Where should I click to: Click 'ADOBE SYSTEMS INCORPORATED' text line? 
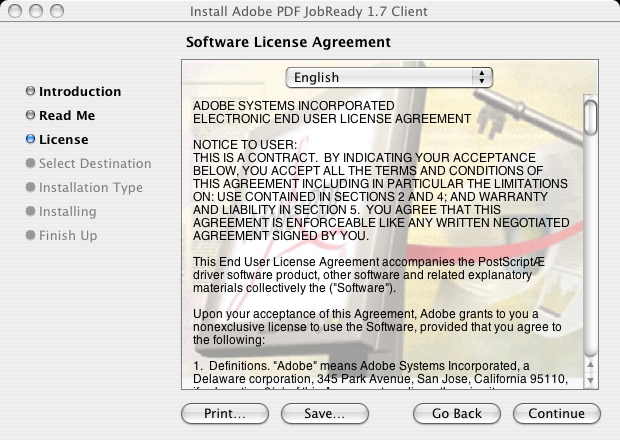[293, 106]
